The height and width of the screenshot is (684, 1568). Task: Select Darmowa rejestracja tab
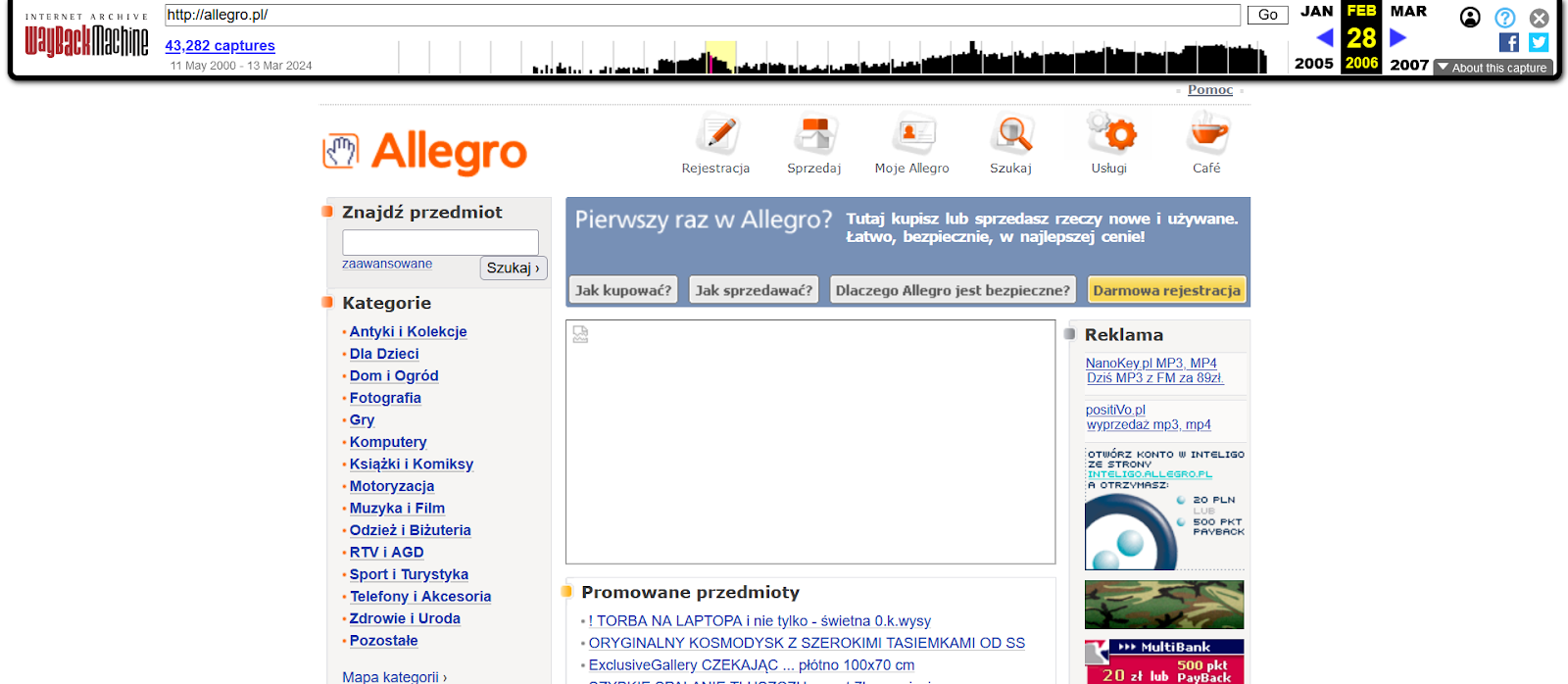(x=1166, y=290)
